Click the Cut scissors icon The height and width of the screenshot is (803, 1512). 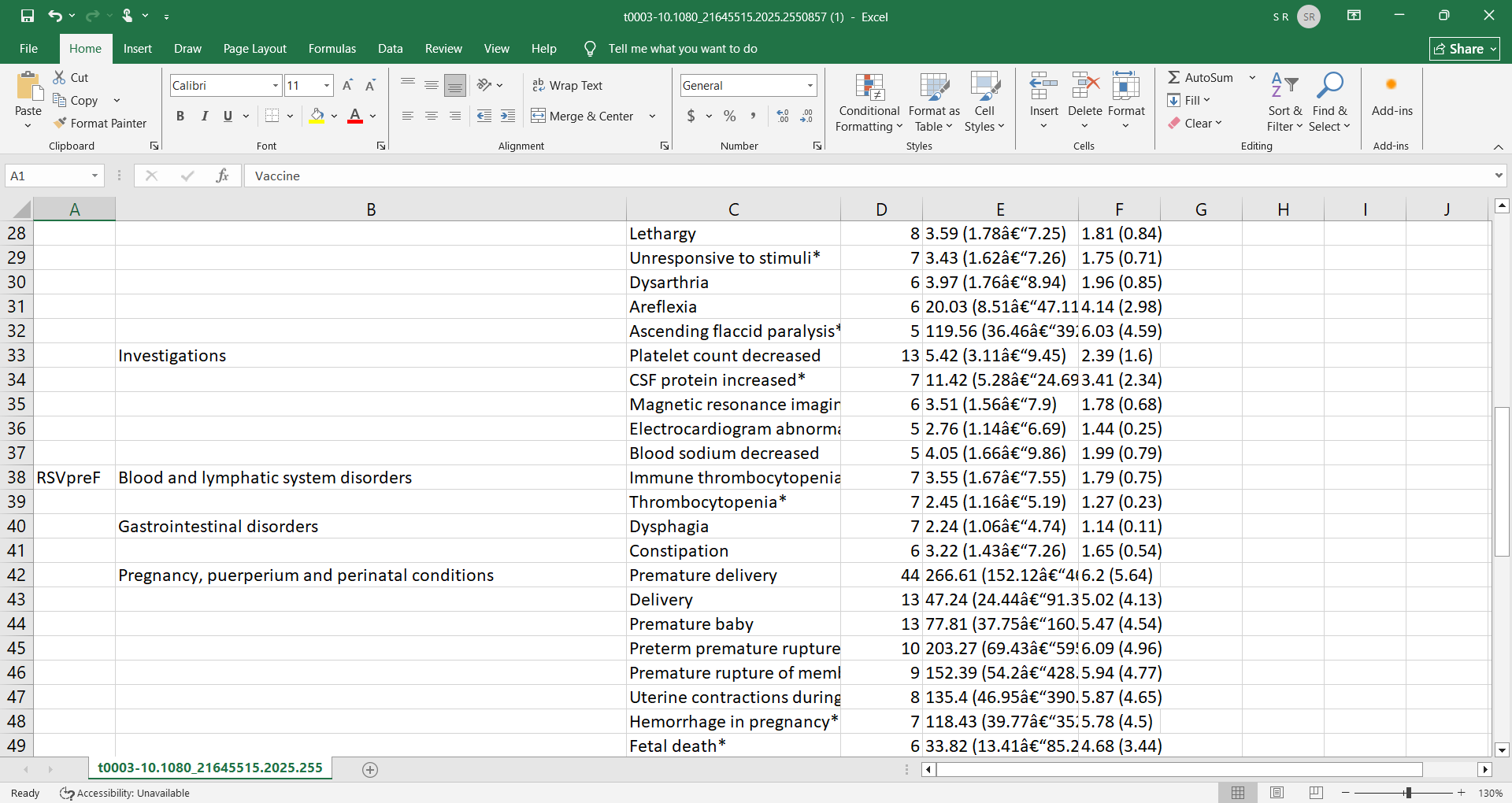coord(59,77)
